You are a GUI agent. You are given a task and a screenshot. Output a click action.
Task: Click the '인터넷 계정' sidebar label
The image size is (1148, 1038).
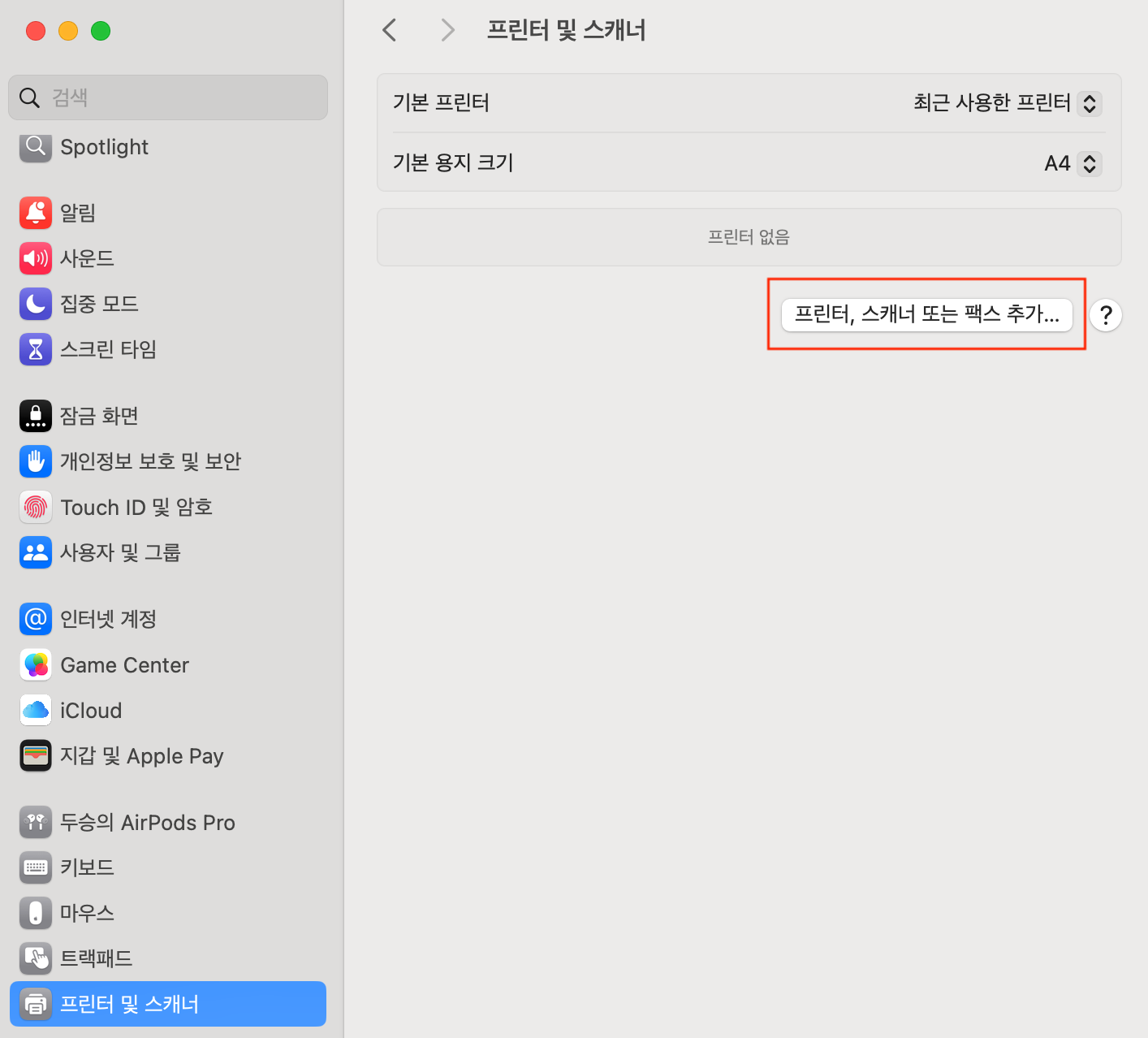pos(108,620)
